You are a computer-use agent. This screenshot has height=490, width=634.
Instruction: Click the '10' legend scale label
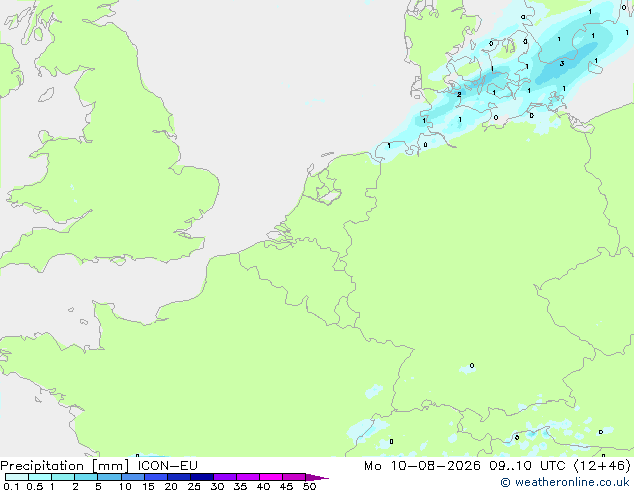(x=125, y=486)
